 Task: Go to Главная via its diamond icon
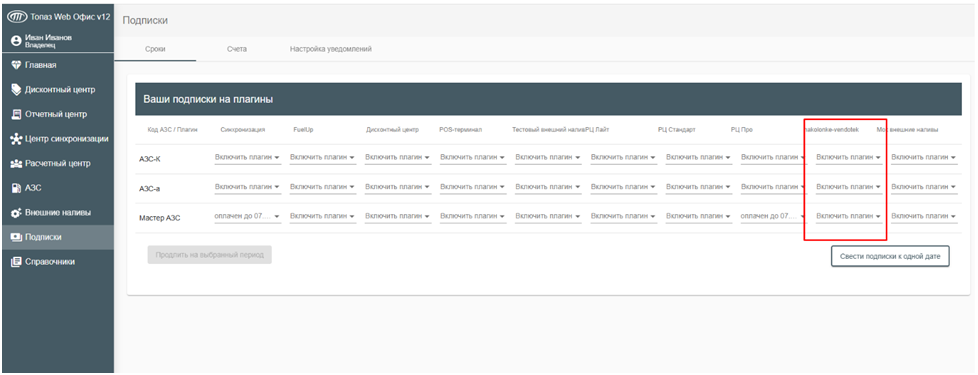(17, 66)
